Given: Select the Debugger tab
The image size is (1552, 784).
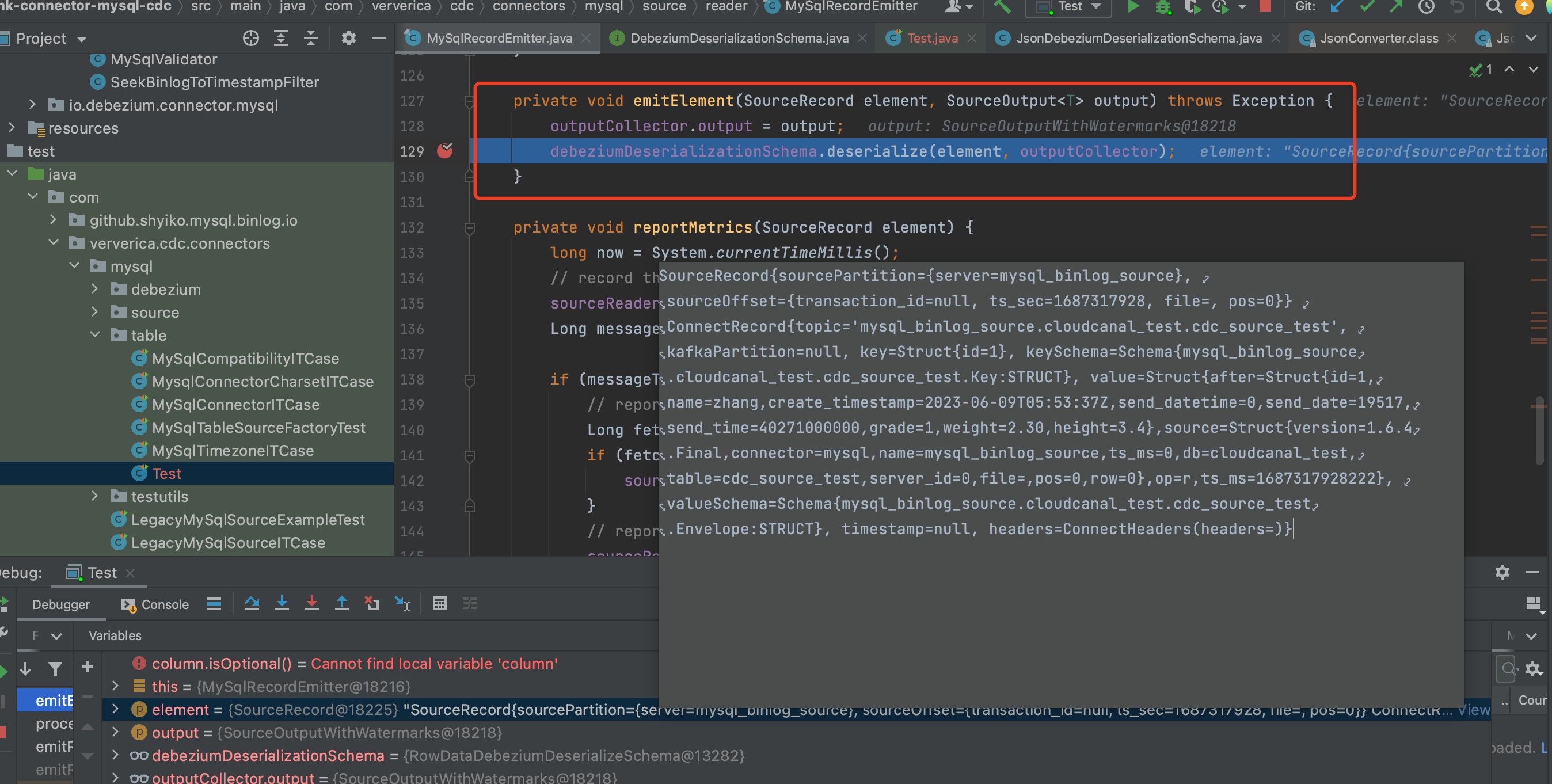Looking at the screenshot, I should pyautogui.click(x=61, y=604).
